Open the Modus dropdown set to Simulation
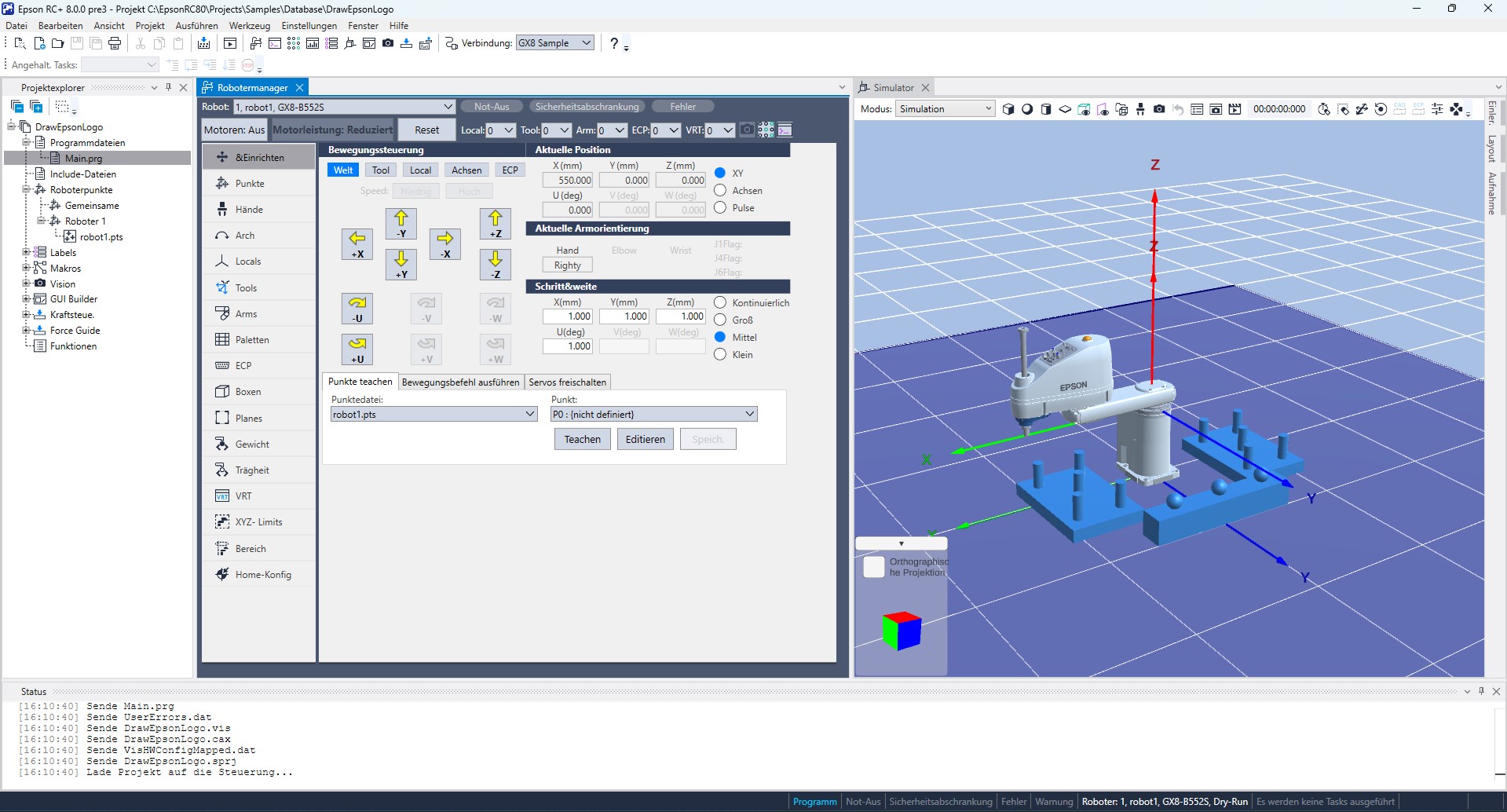 pyautogui.click(x=986, y=108)
